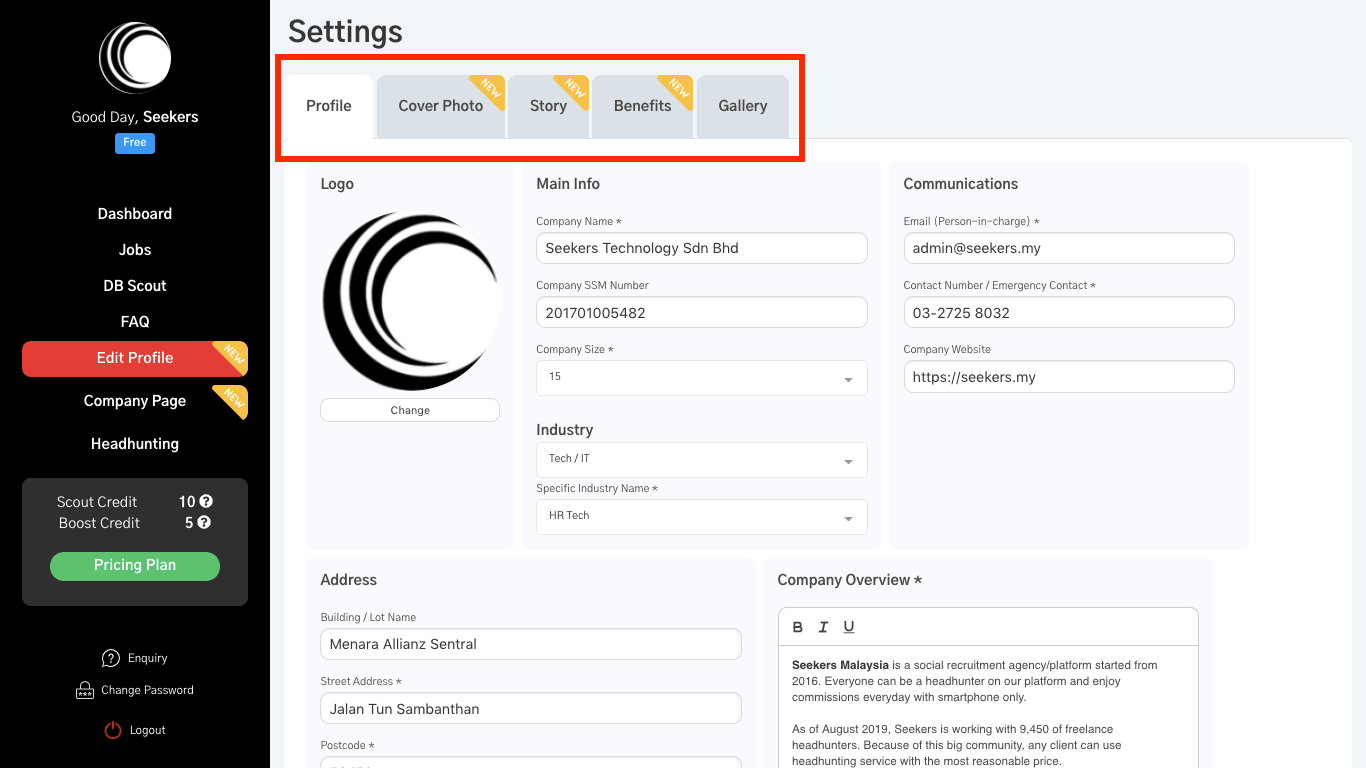Click the Boost Credit help icon
The width and height of the screenshot is (1366, 768).
pyautogui.click(x=204, y=523)
